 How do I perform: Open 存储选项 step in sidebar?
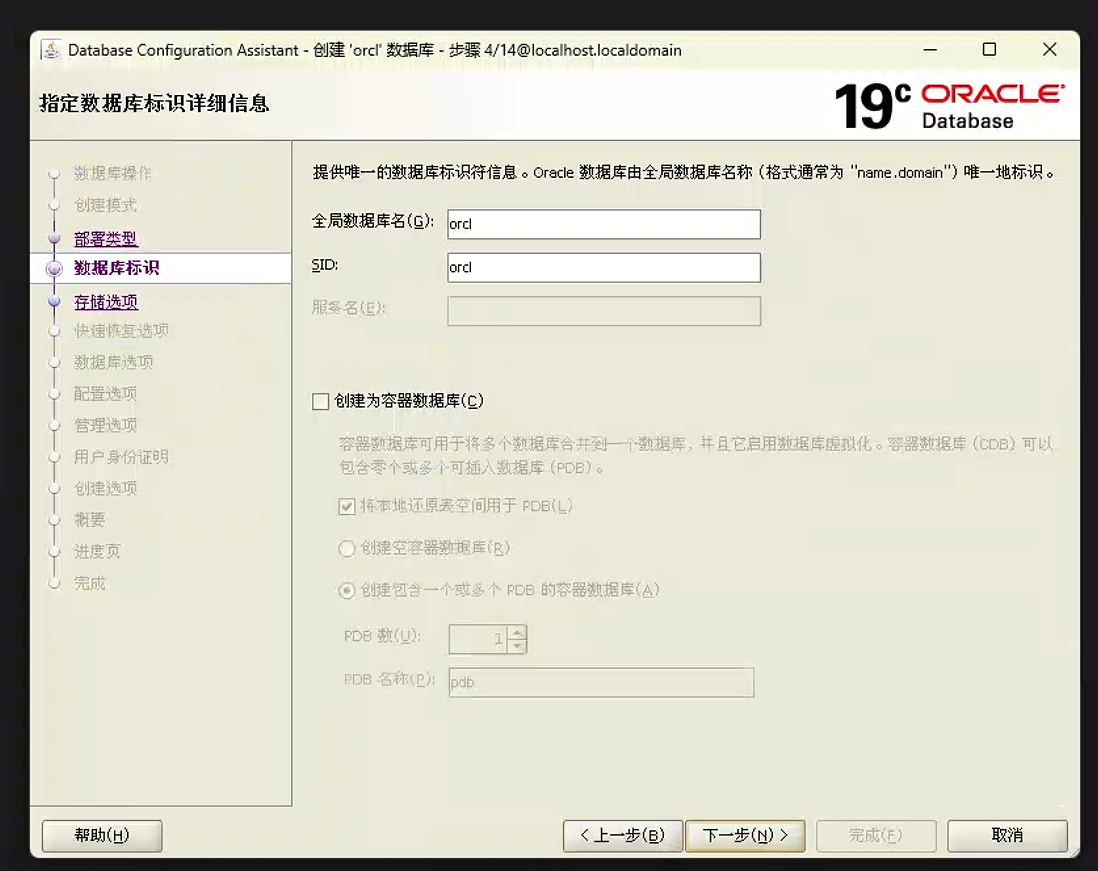106,302
